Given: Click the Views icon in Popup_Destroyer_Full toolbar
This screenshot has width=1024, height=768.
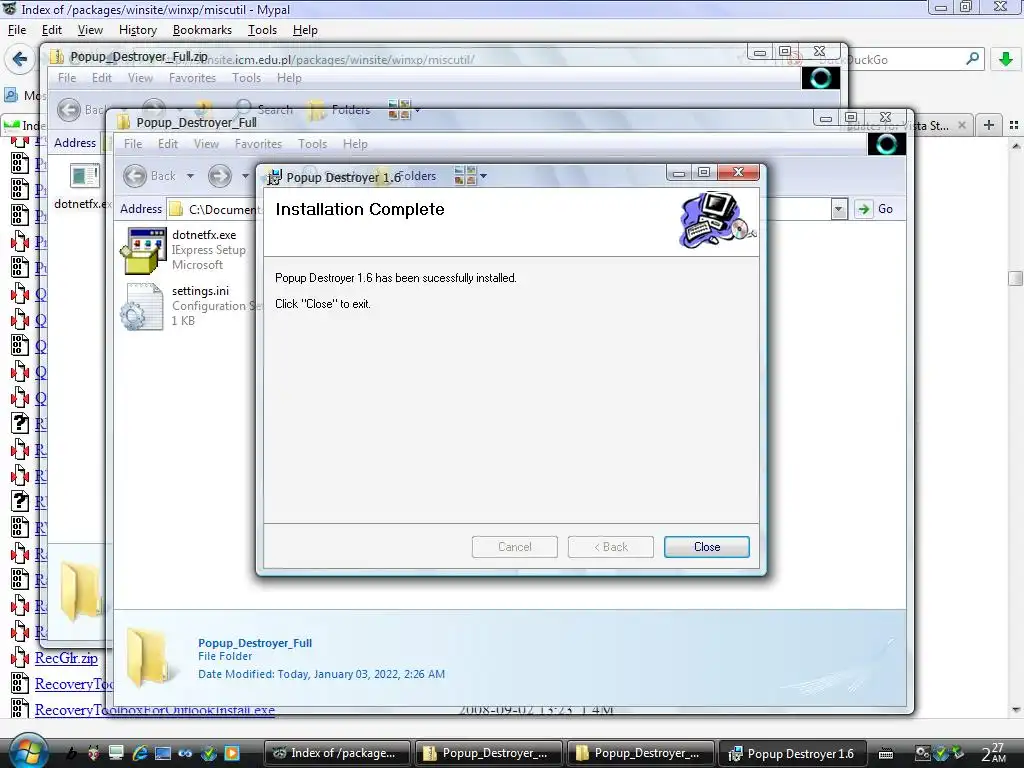Looking at the screenshot, I should pos(465,175).
